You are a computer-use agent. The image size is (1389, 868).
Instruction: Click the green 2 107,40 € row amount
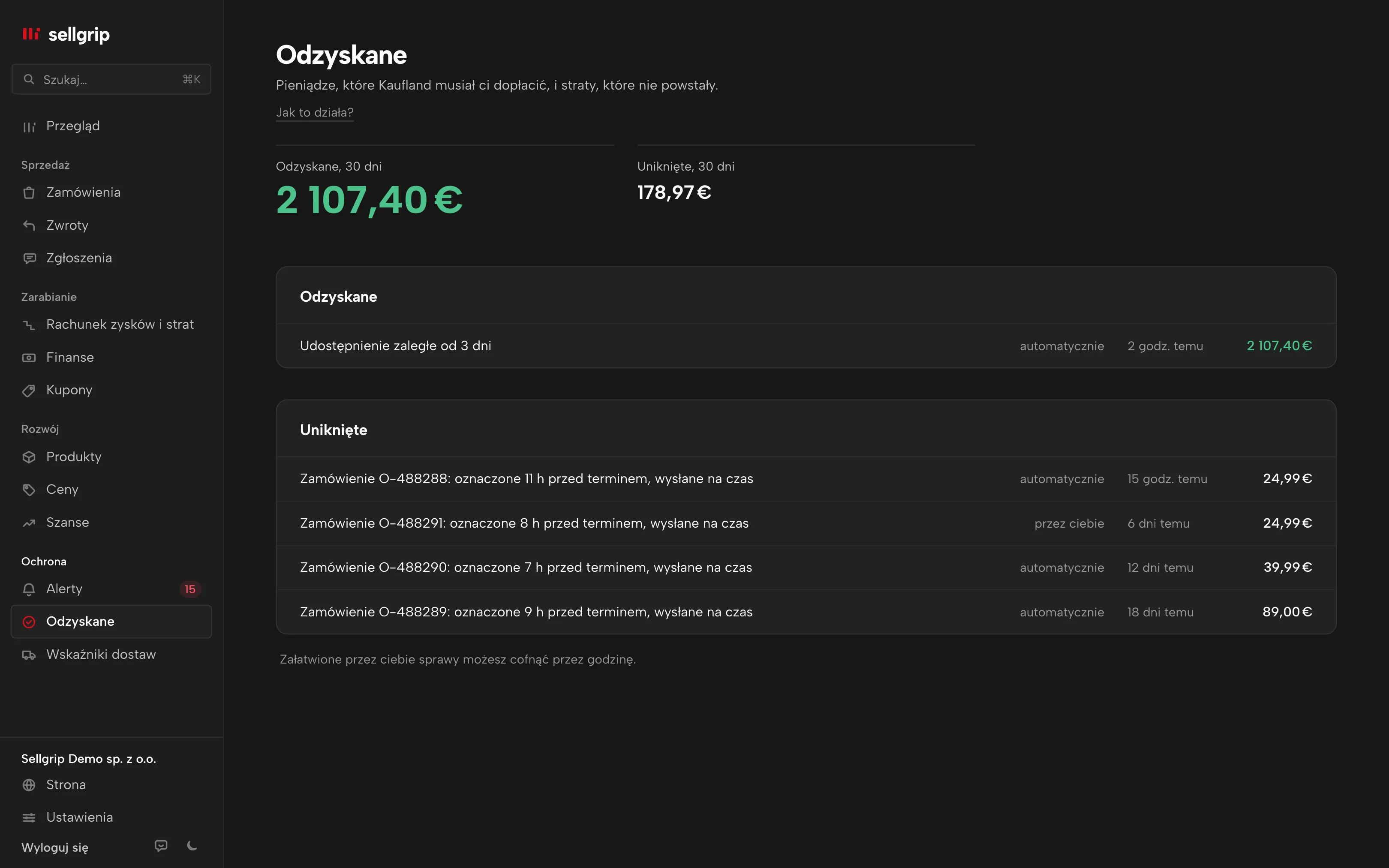(1279, 345)
